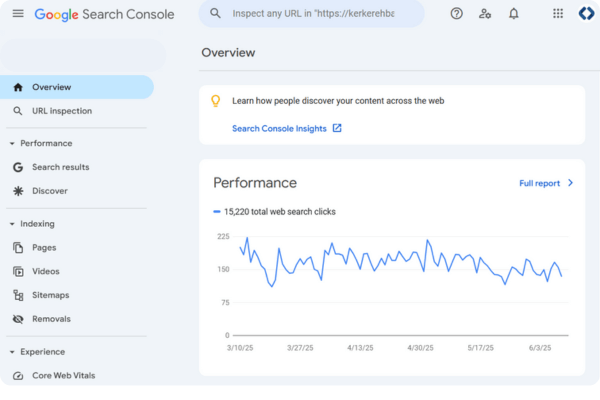Click the 6/3/25 date label
The image size is (600, 400).
point(540,348)
